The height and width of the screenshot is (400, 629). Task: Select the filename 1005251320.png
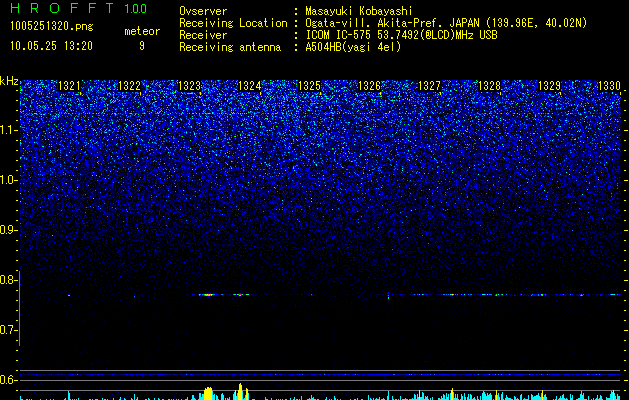(x=52, y=26)
